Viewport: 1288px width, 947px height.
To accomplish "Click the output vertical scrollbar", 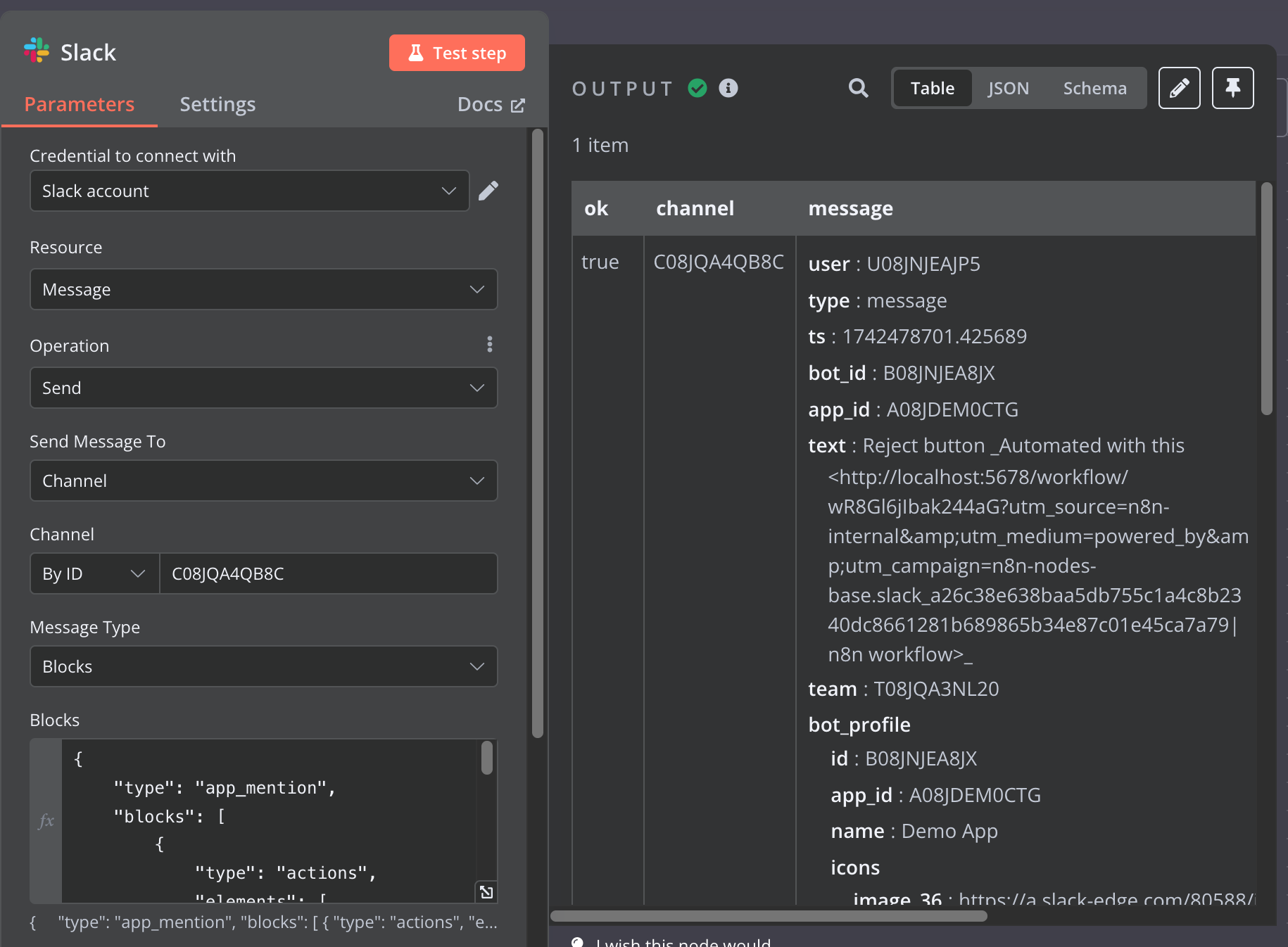I will click(1267, 299).
